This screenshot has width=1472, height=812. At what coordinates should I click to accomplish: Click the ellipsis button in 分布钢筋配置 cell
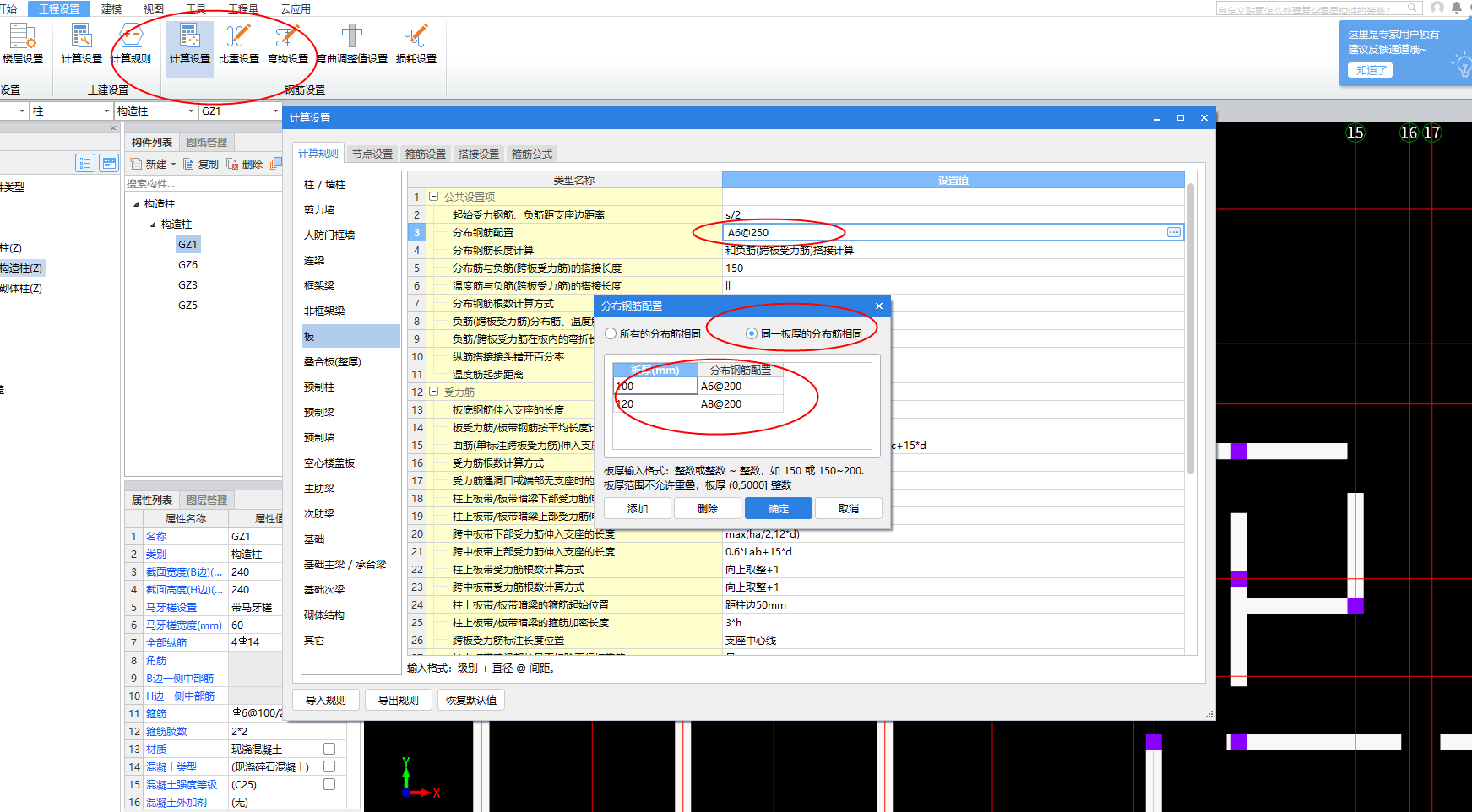1174,232
